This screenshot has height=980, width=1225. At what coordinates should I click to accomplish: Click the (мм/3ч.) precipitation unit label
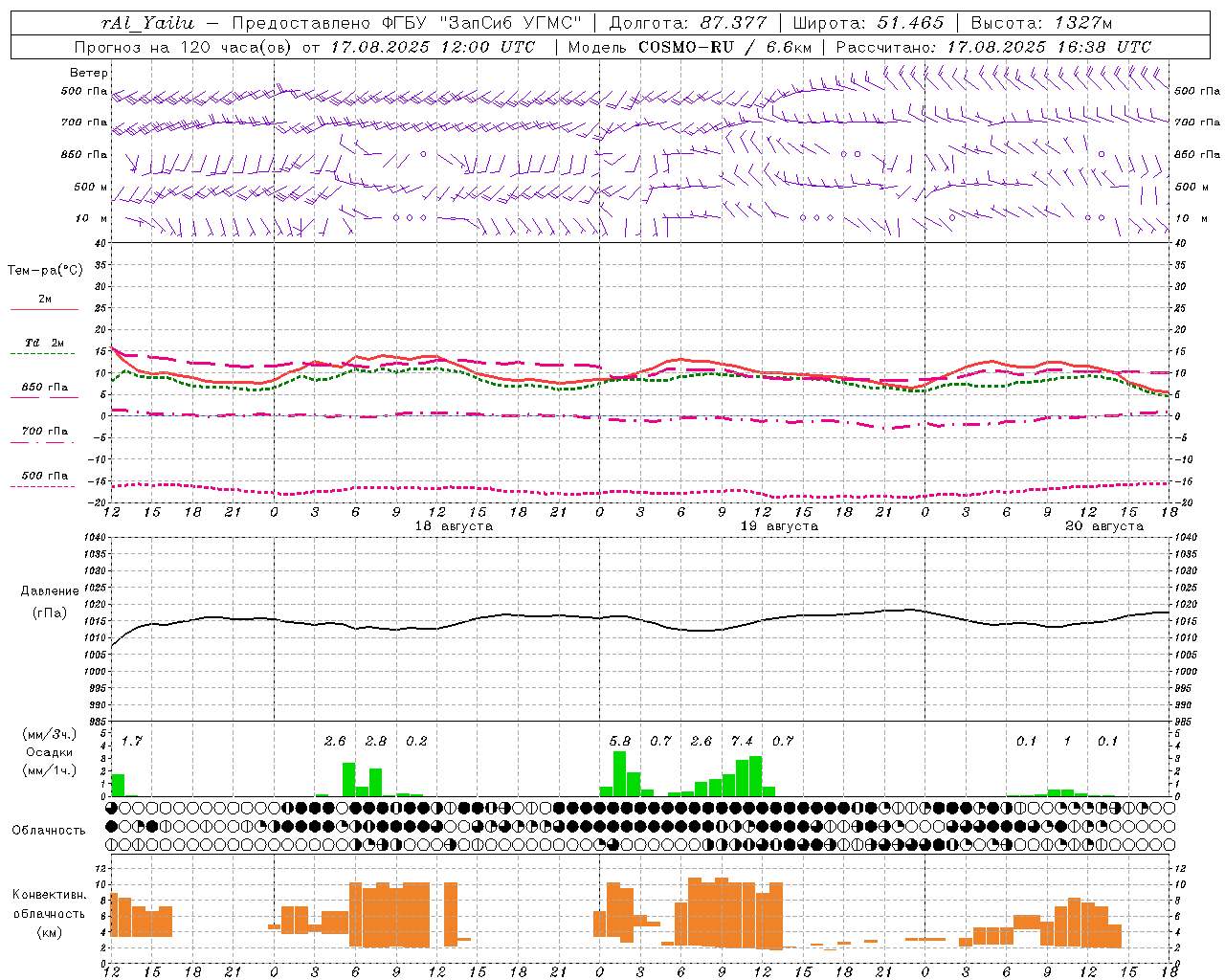point(50,734)
